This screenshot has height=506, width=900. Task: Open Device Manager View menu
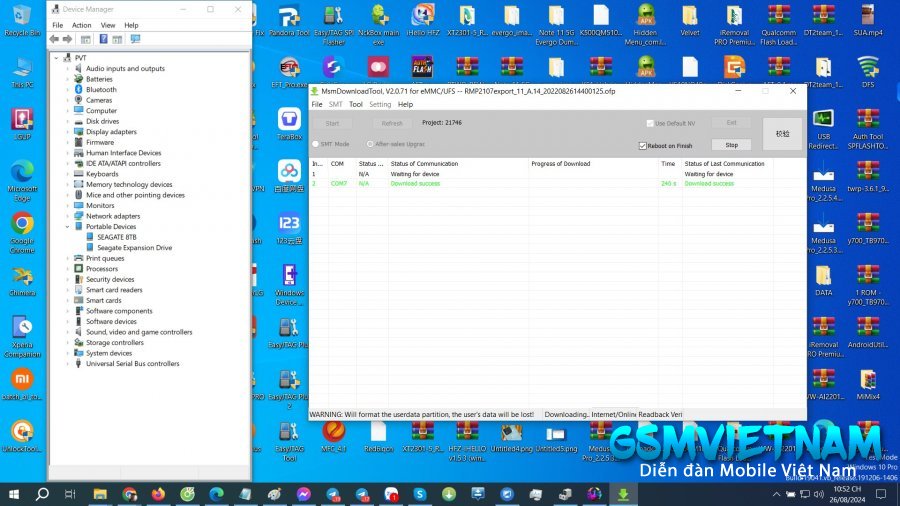pos(108,25)
